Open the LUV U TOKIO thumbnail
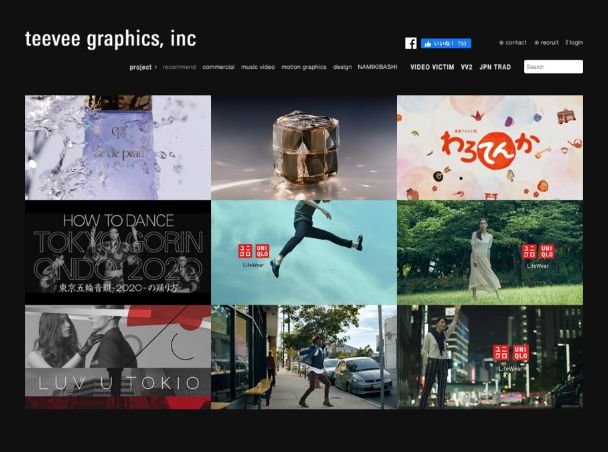This screenshot has width=608, height=452. coord(118,357)
